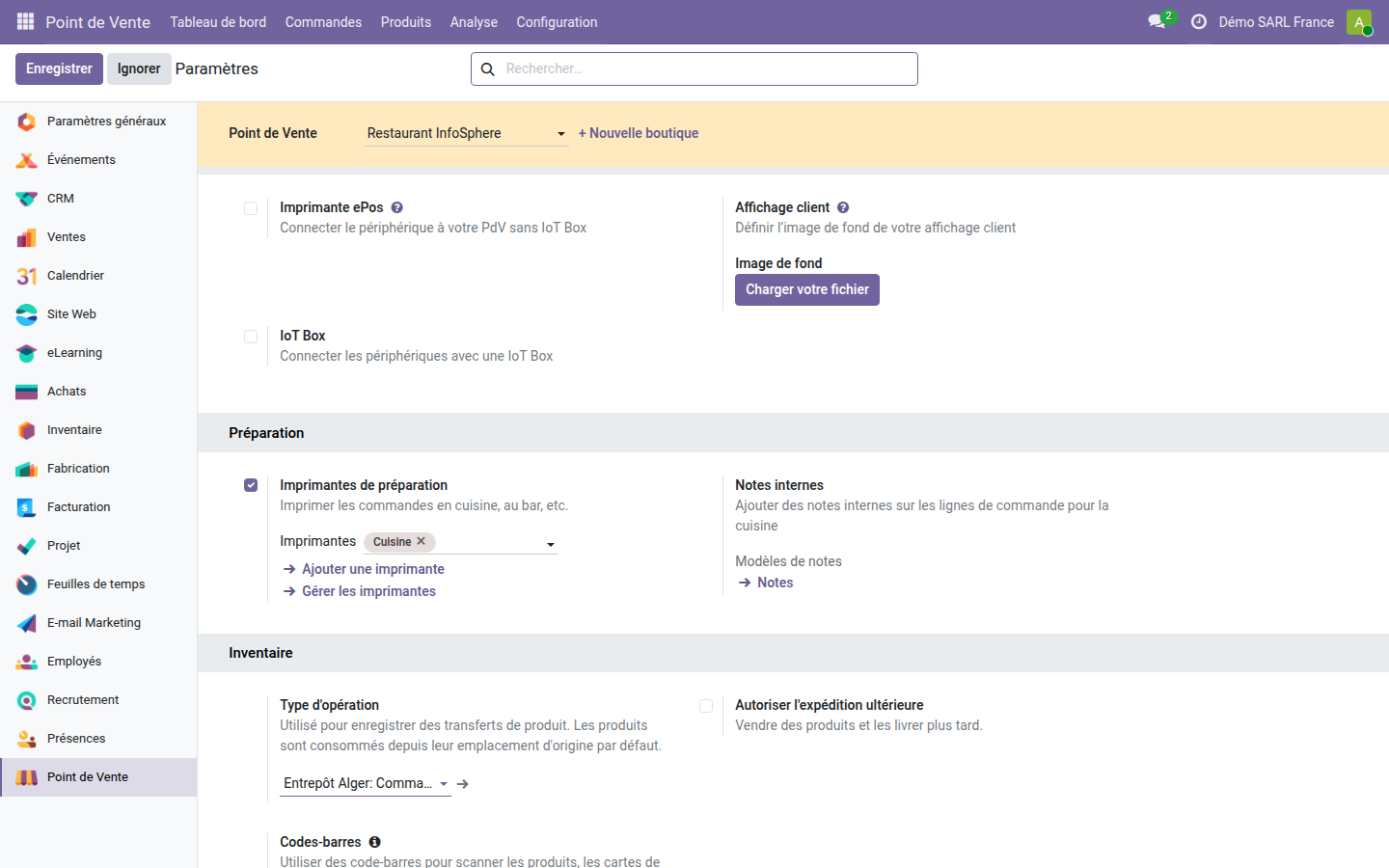This screenshot has width=1389, height=868.
Task: Open Facturation settings icon in sidebar
Action: click(x=27, y=507)
